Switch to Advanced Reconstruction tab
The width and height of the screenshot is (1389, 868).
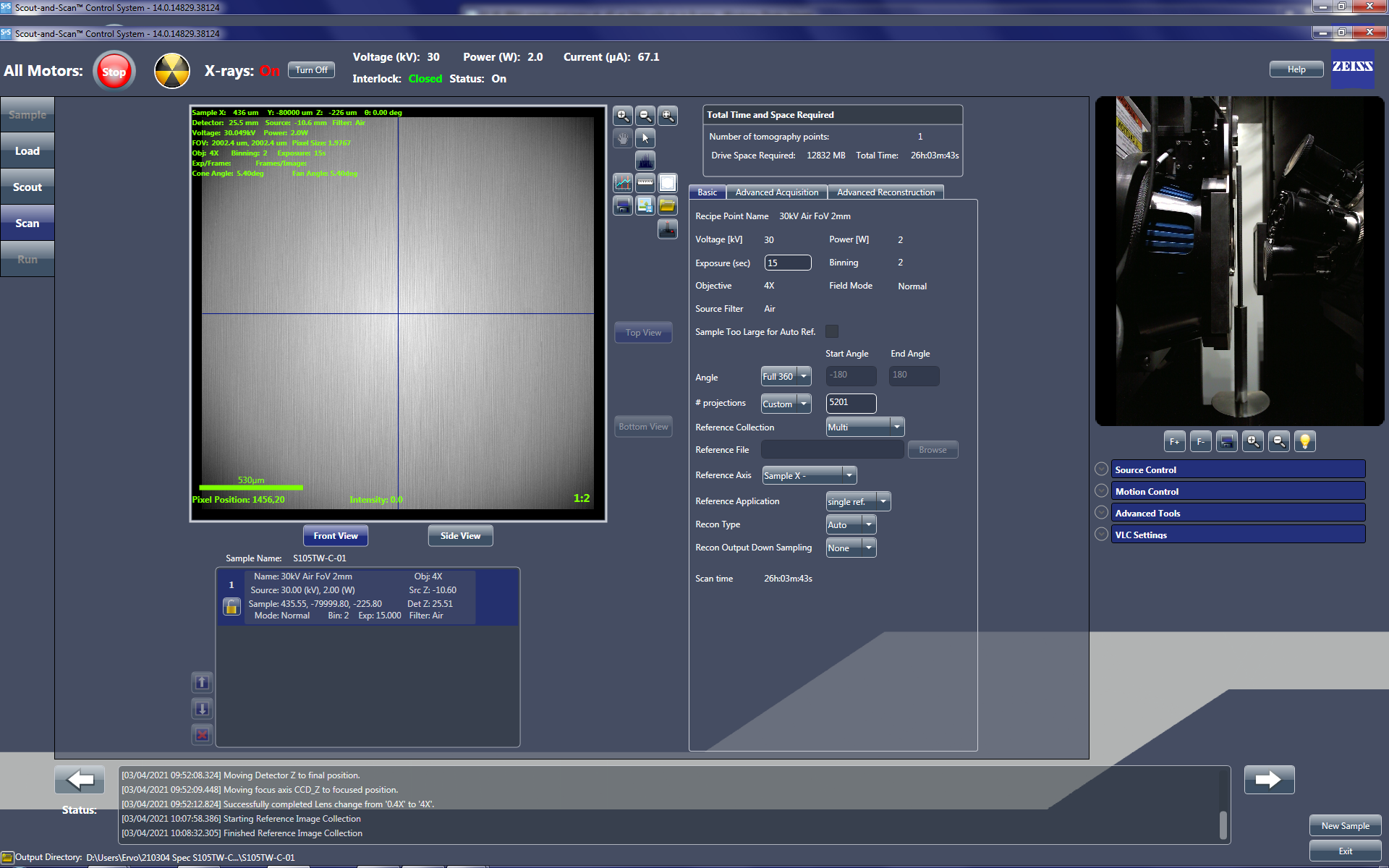click(x=885, y=192)
